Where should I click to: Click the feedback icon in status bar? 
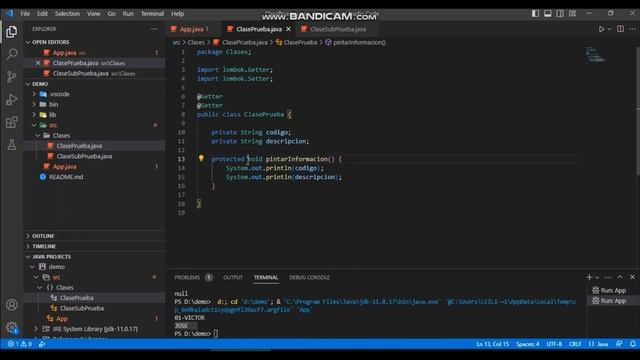pos(619,344)
